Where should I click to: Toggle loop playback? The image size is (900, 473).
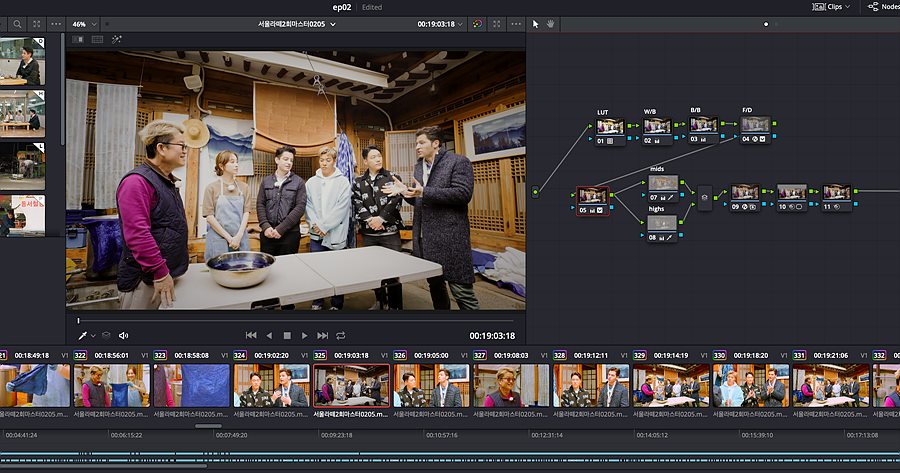pos(341,336)
